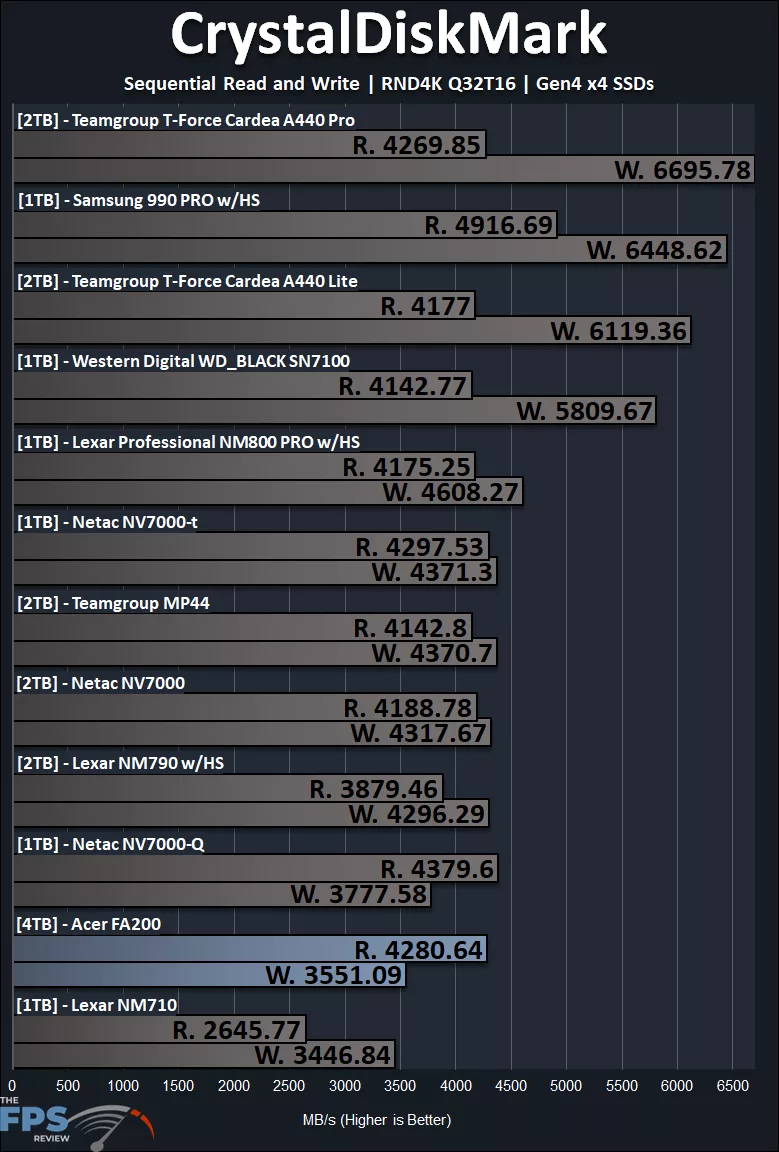Image resolution: width=779 pixels, height=1152 pixels.
Task: Click the R. 4916.69 read value
Action: click(x=489, y=225)
